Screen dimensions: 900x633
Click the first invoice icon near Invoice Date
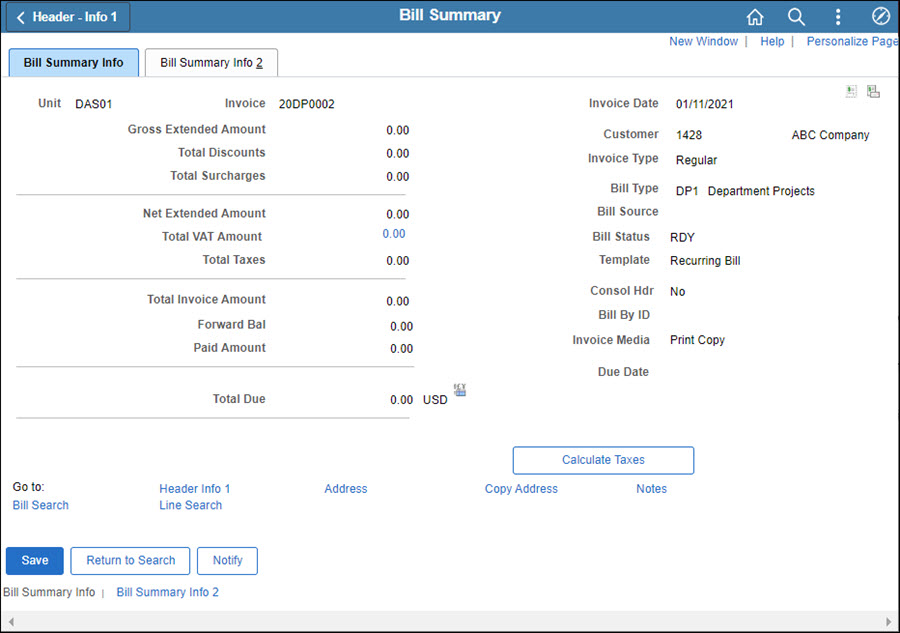851,91
